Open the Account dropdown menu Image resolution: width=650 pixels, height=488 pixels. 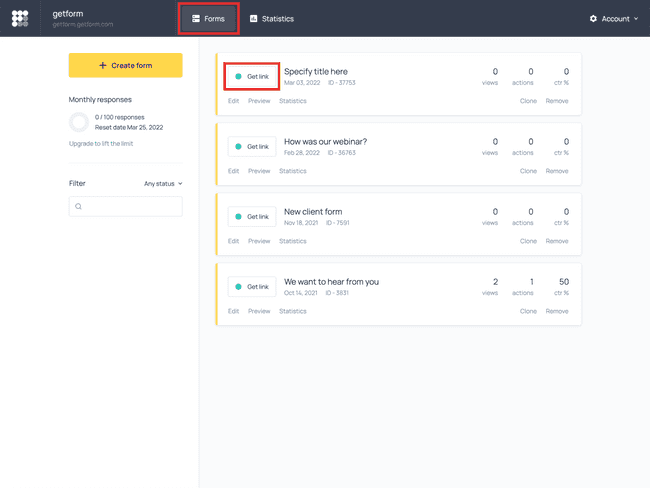[614, 19]
